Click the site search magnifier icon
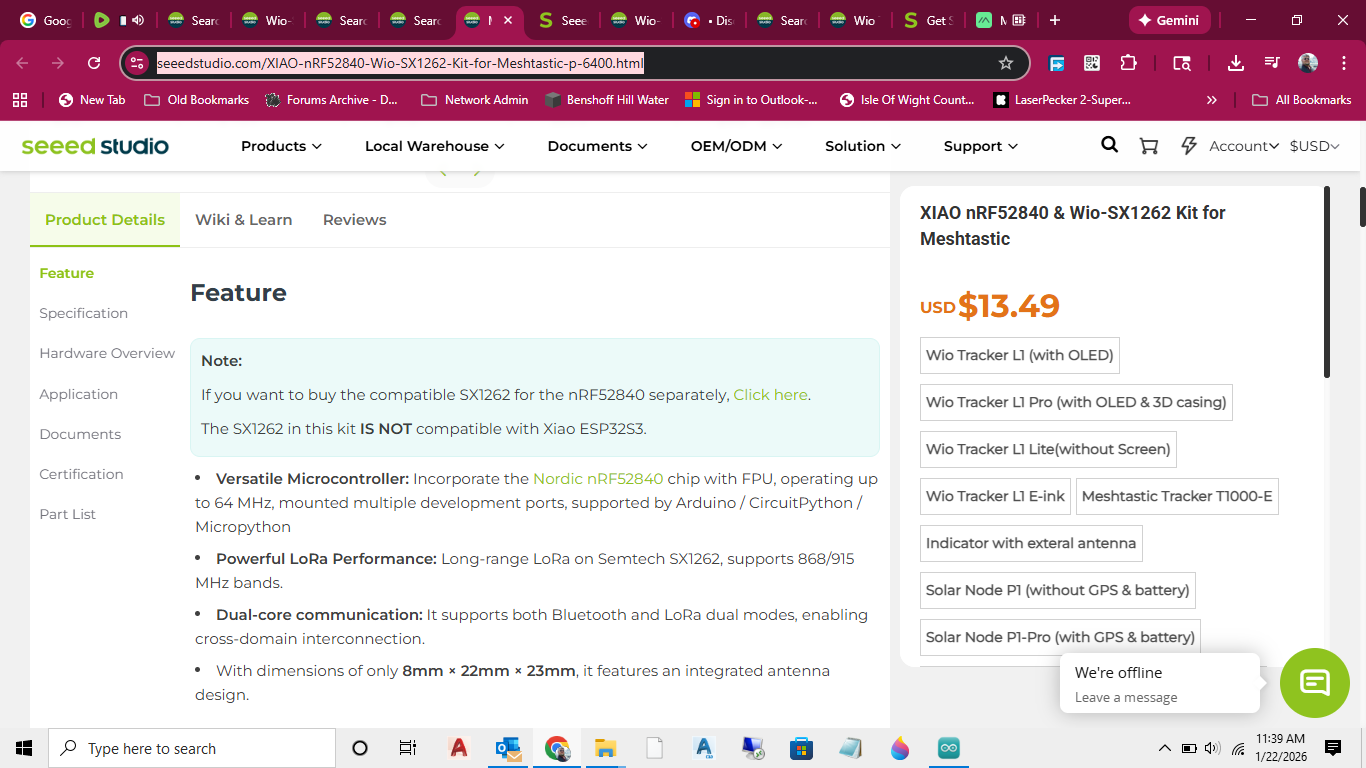 pyautogui.click(x=1109, y=145)
